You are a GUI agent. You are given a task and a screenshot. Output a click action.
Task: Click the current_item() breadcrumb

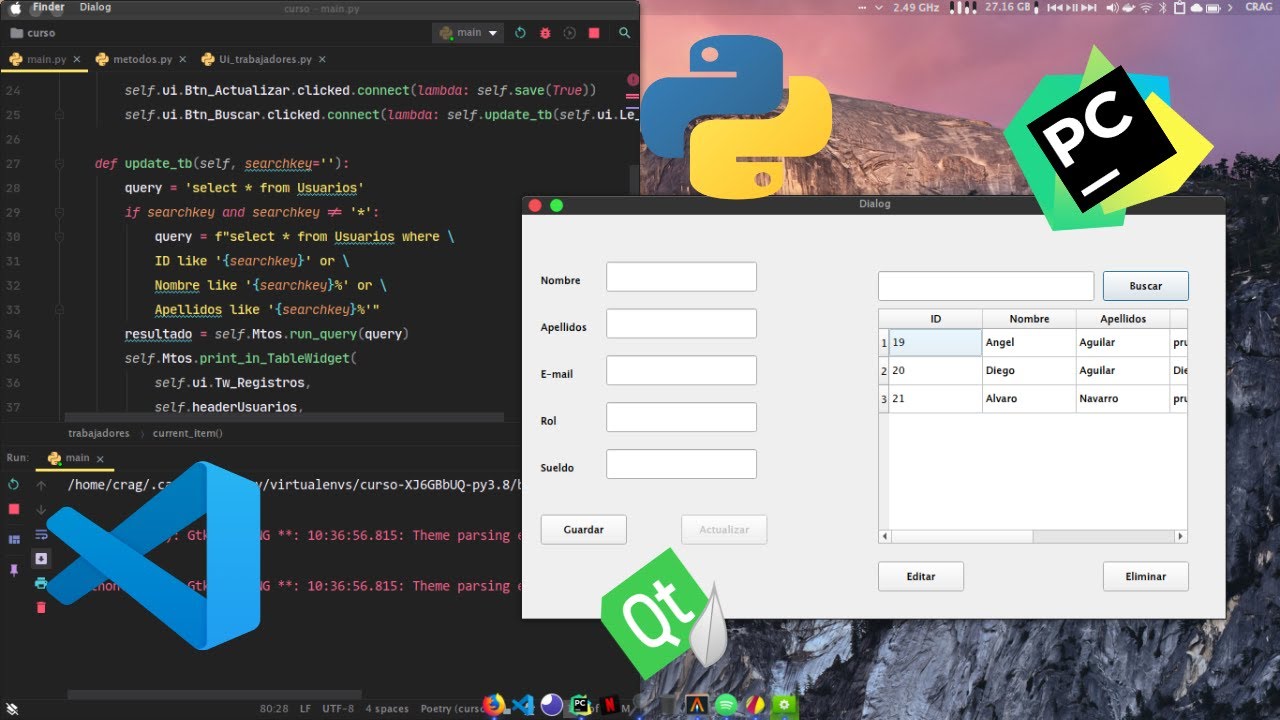[188, 433]
